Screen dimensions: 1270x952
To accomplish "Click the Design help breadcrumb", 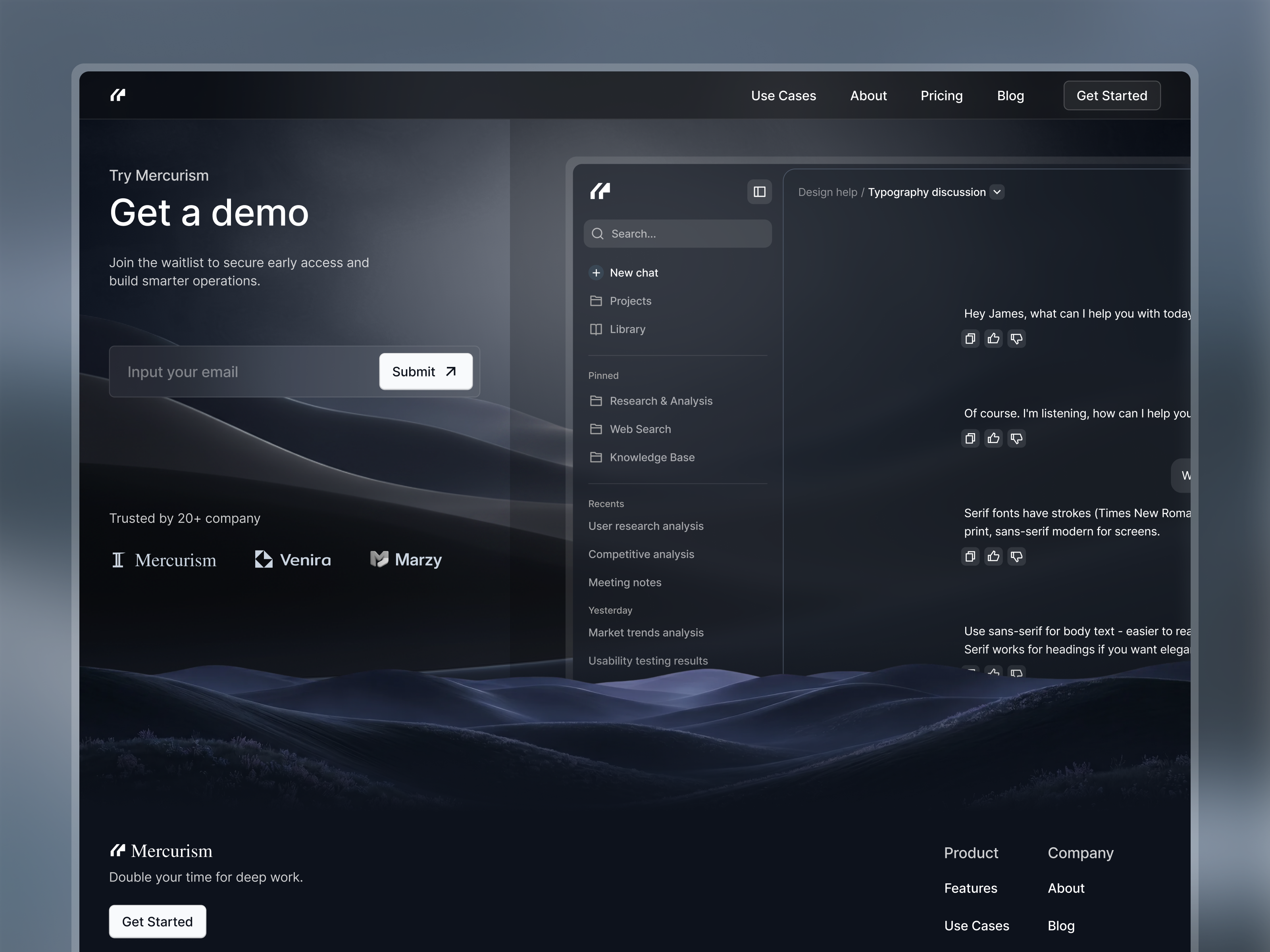I will pyautogui.click(x=827, y=192).
